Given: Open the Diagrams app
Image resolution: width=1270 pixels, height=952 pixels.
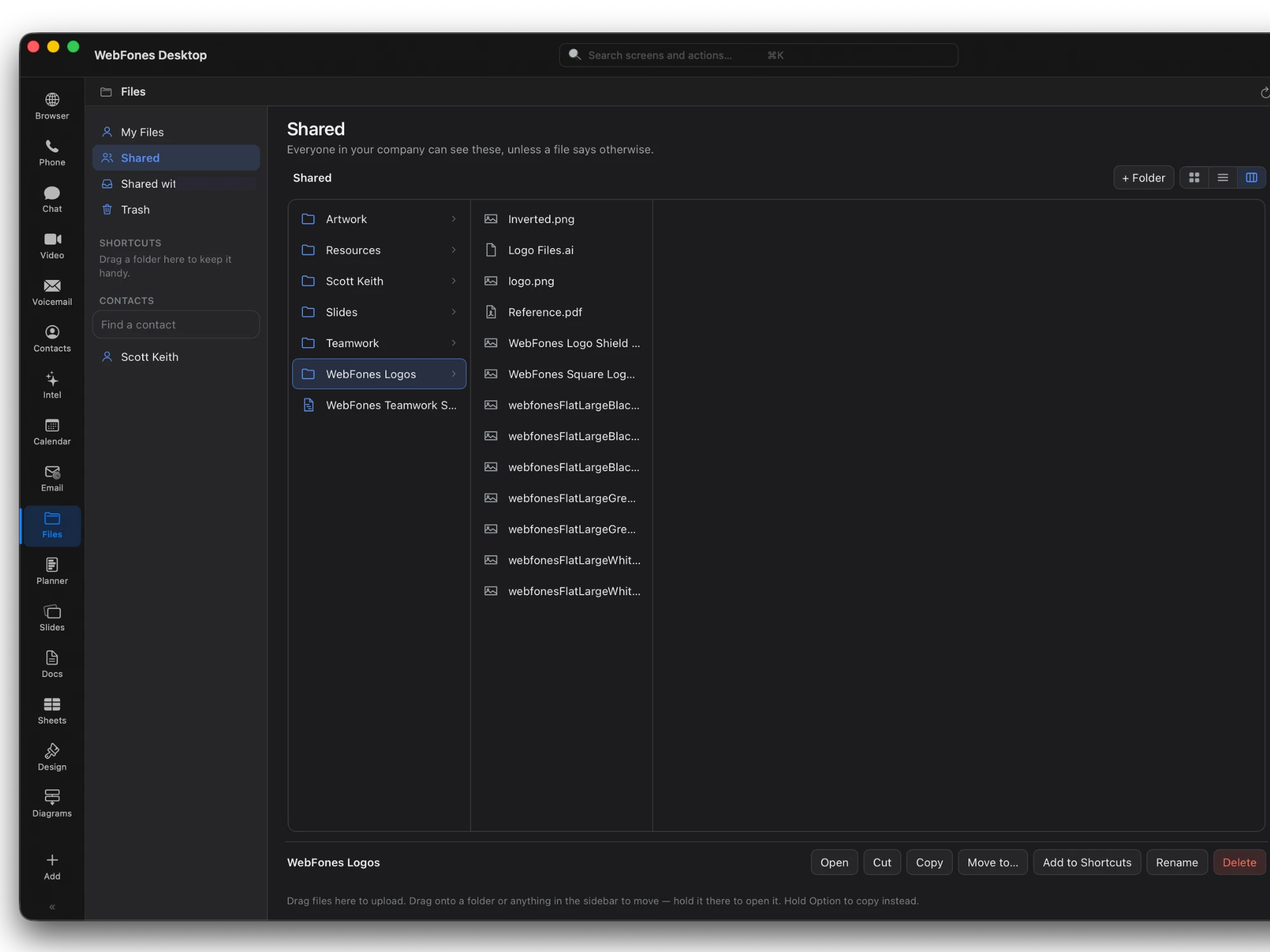Looking at the screenshot, I should click(x=52, y=804).
